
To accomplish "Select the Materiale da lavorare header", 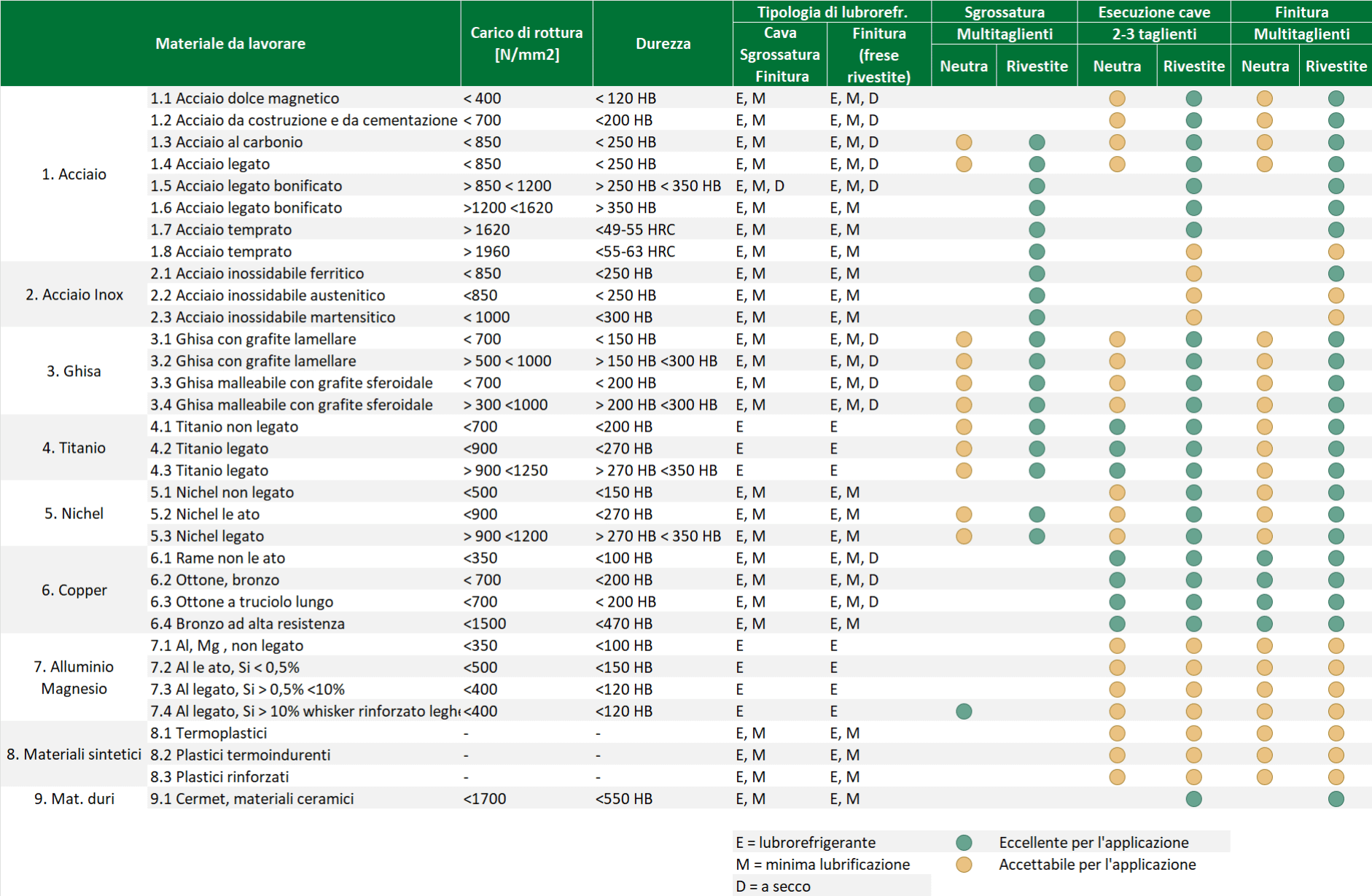I will click(230, 44).
